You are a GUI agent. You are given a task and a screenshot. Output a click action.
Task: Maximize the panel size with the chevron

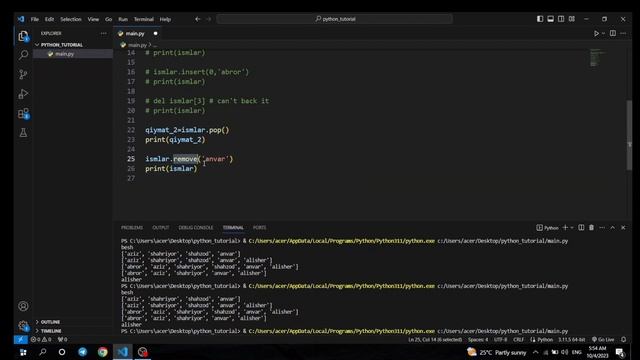click(x=613, y=227)
